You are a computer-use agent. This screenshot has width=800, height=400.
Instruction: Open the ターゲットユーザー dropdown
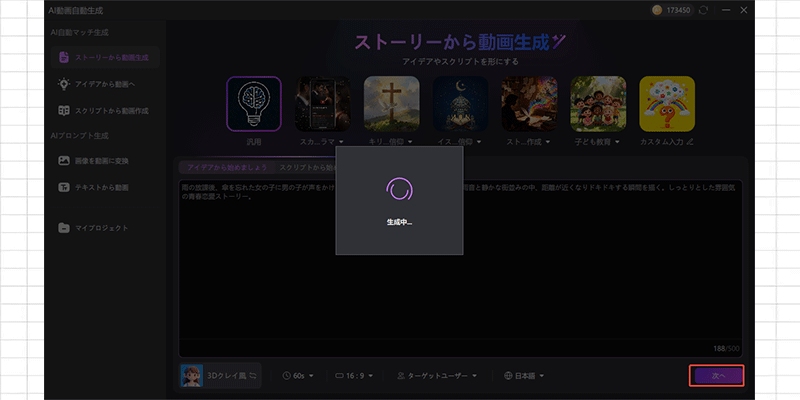tap(437, 376)
